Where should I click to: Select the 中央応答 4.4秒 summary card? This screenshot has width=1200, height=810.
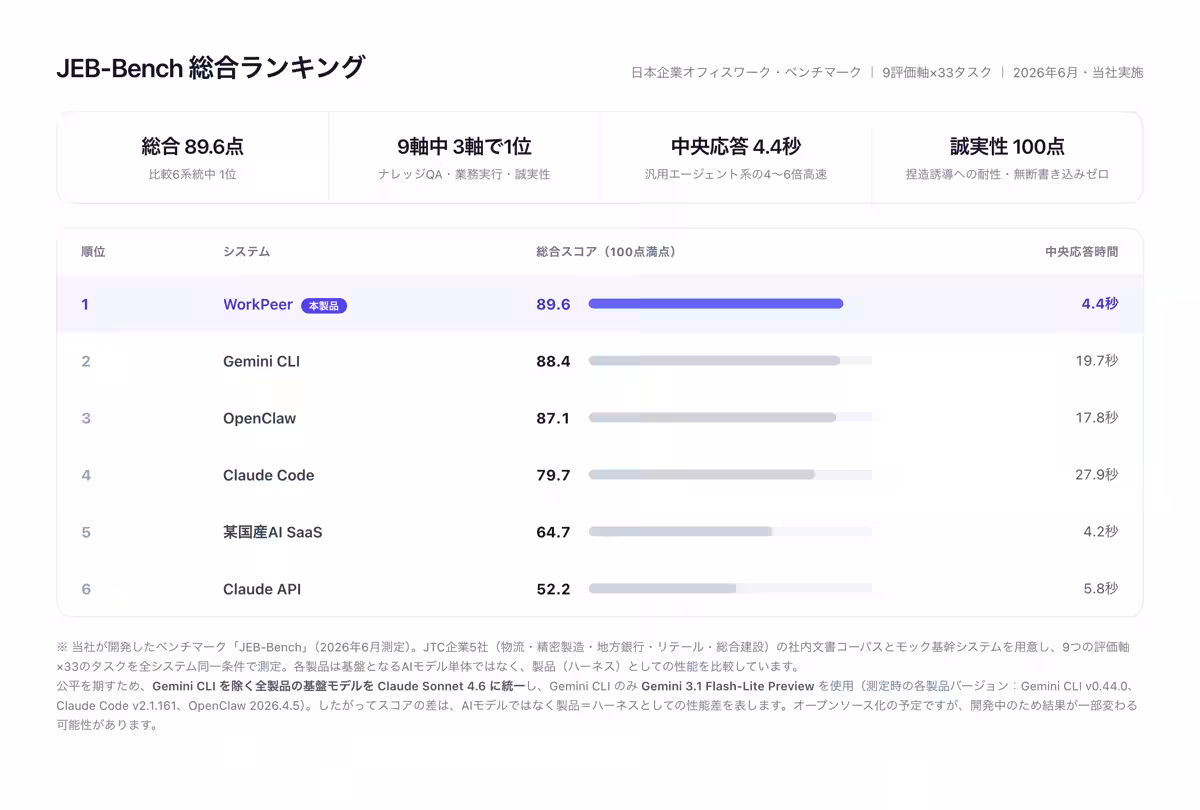coord(736,157)
